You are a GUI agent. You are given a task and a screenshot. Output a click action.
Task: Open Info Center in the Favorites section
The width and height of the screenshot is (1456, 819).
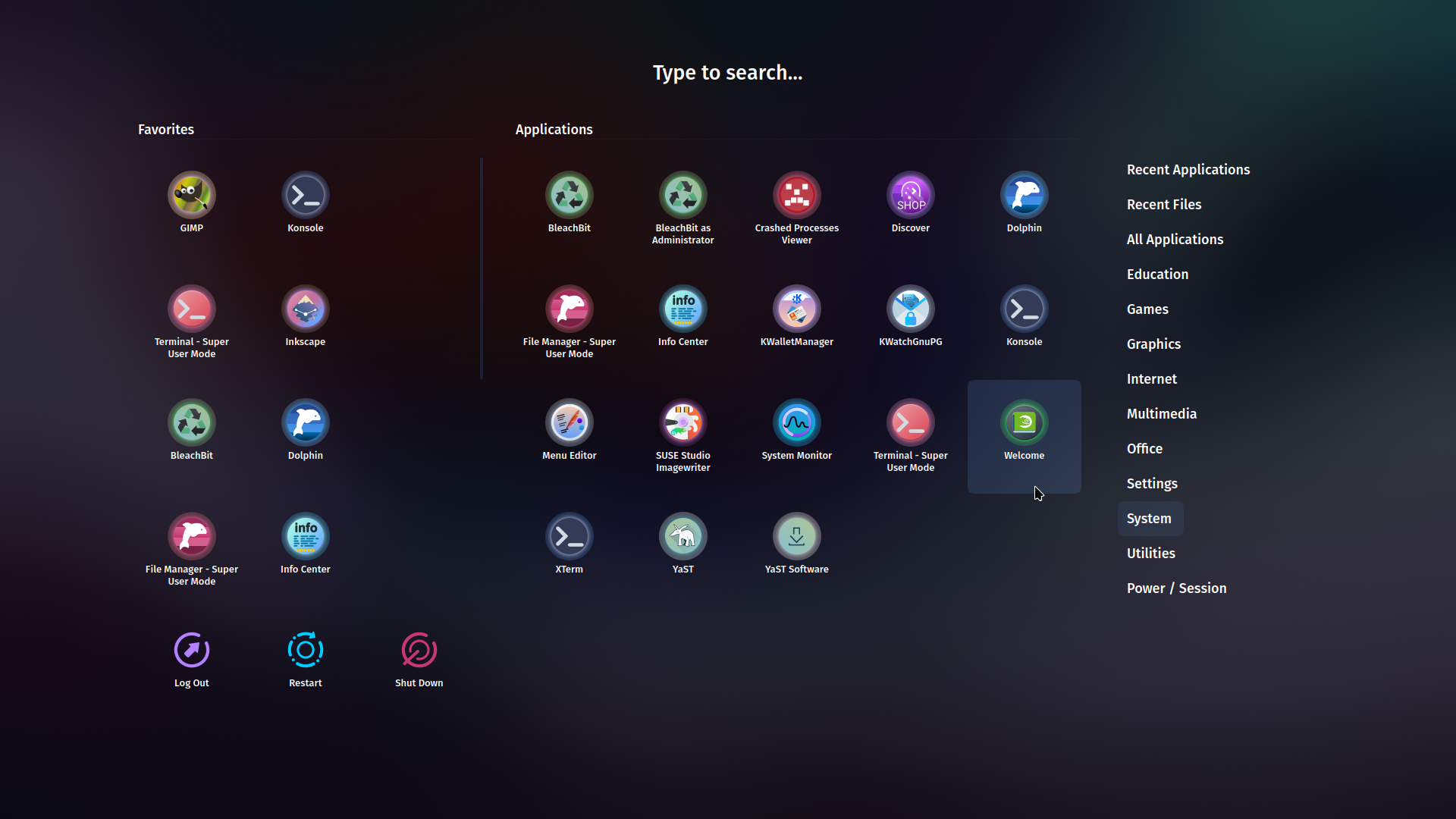pos(305,543)
